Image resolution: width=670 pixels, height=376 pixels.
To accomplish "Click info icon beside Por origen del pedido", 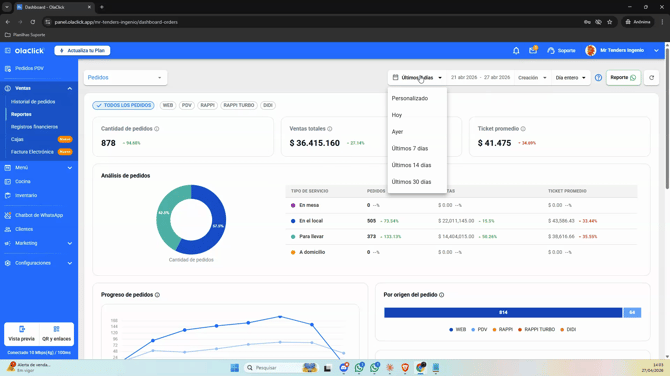I will click(x=441, y=295).
